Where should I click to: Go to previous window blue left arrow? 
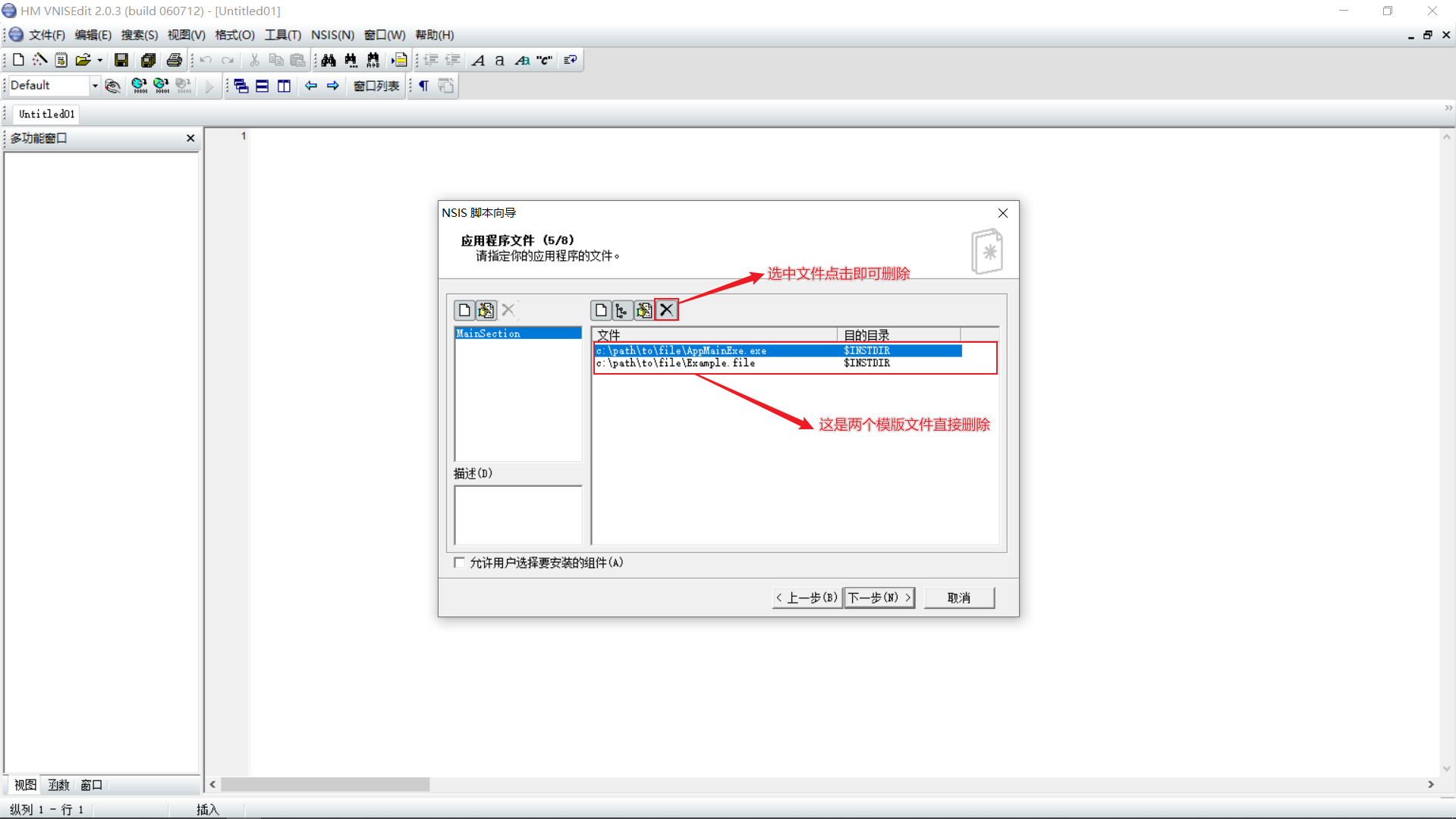tap(311, 86)
